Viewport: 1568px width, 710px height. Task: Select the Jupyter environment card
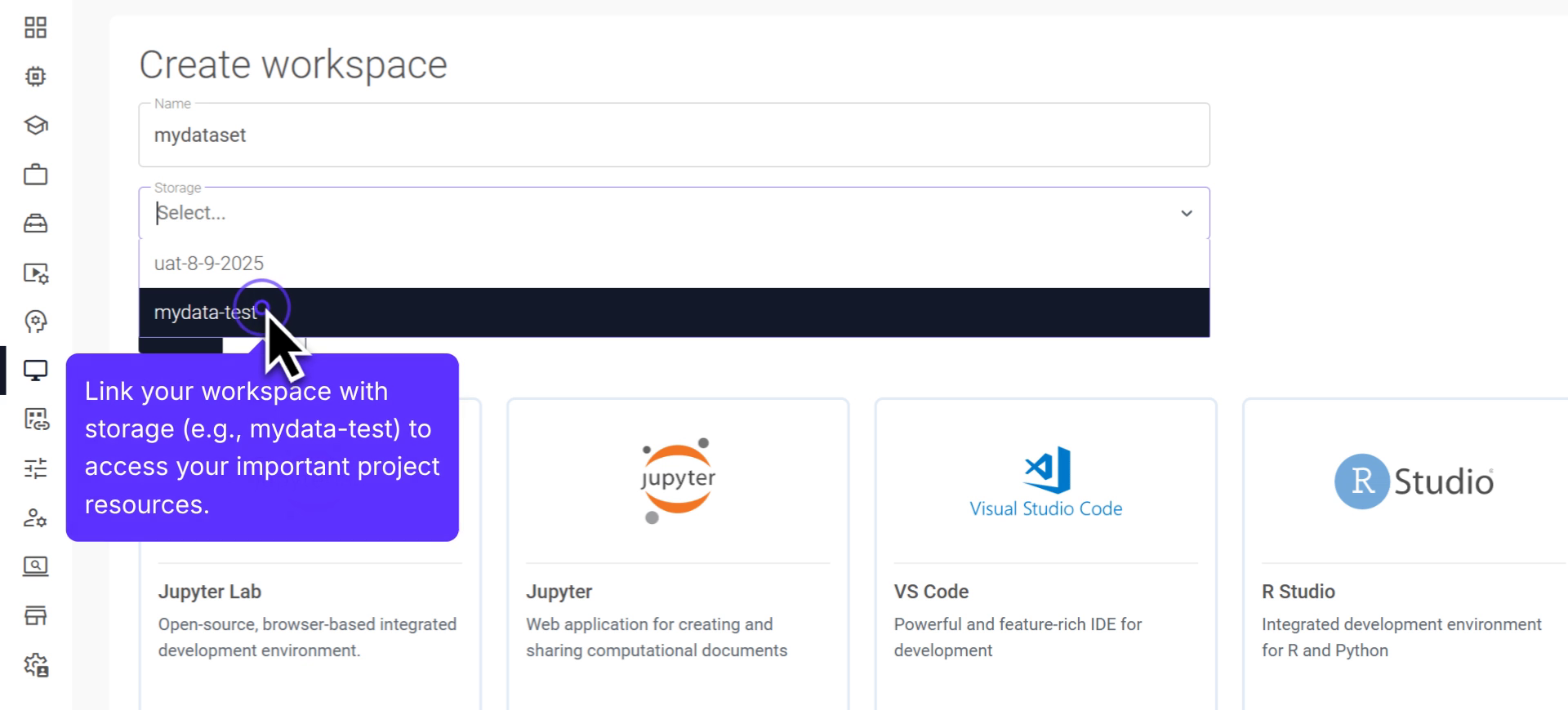coord(677,555)
